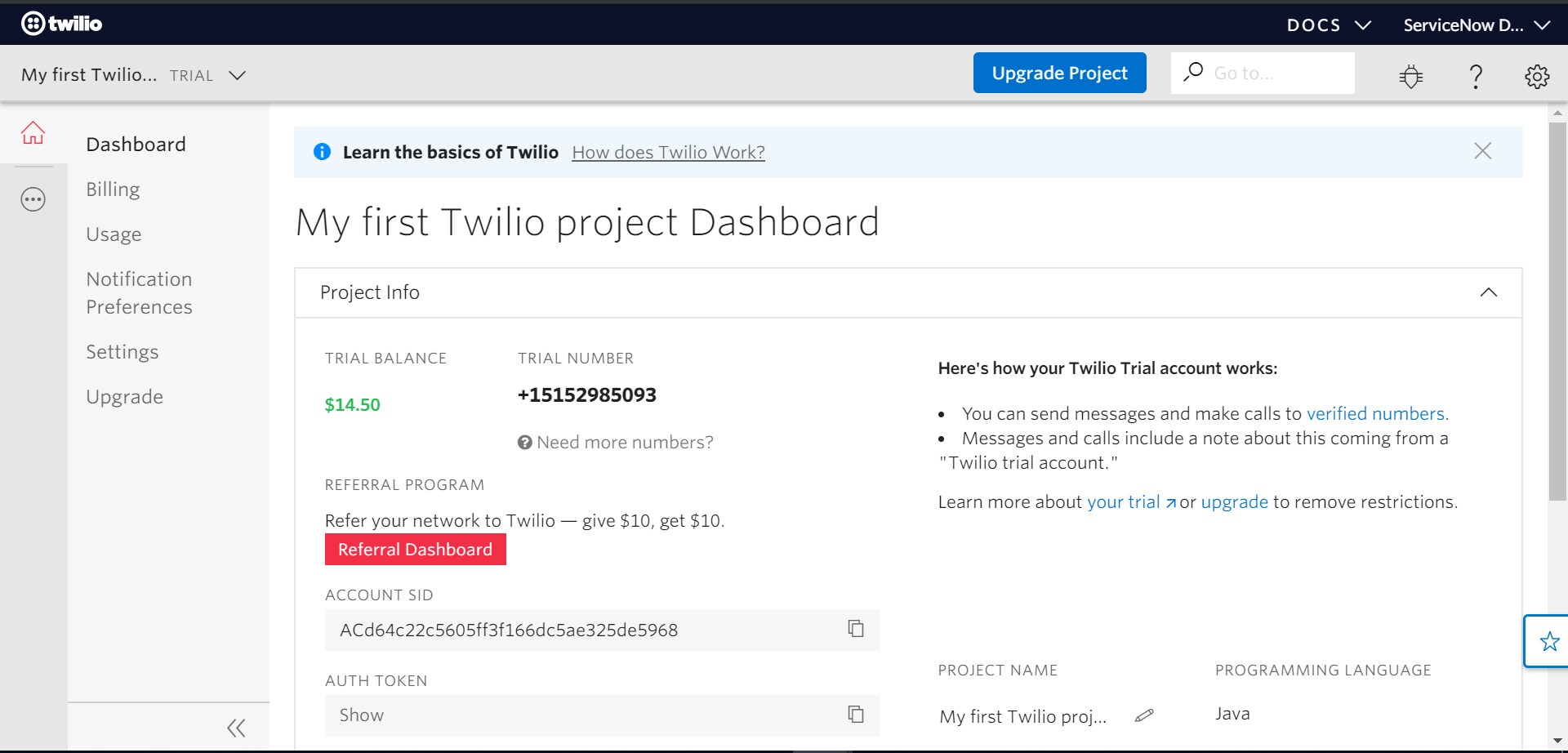Select Billing in the side menu
Viewport: 1568px width, 753px height.
[x=113, y=189]
